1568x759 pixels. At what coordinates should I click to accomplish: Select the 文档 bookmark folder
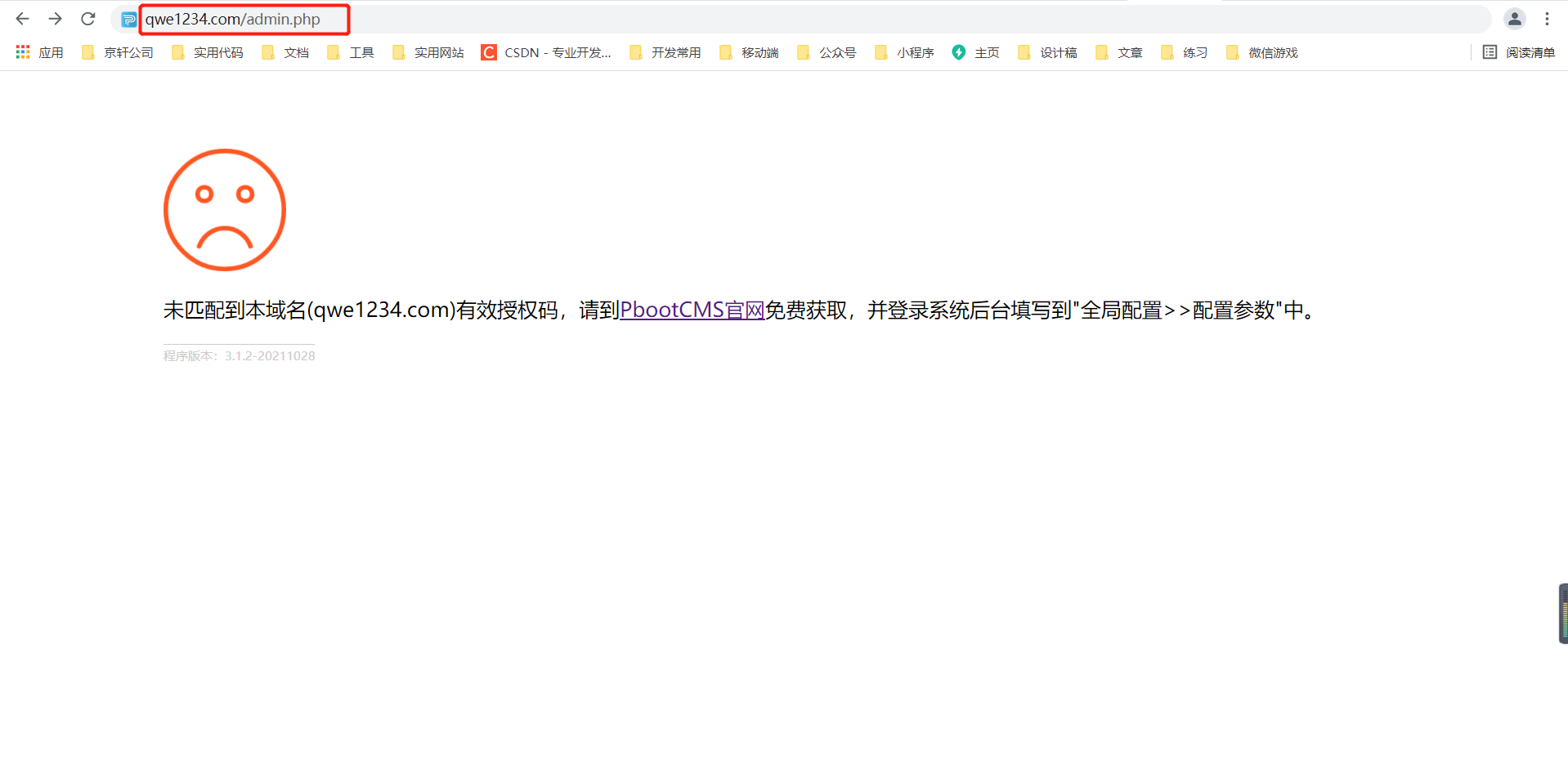pyautogui.click(x=284, y=52)
